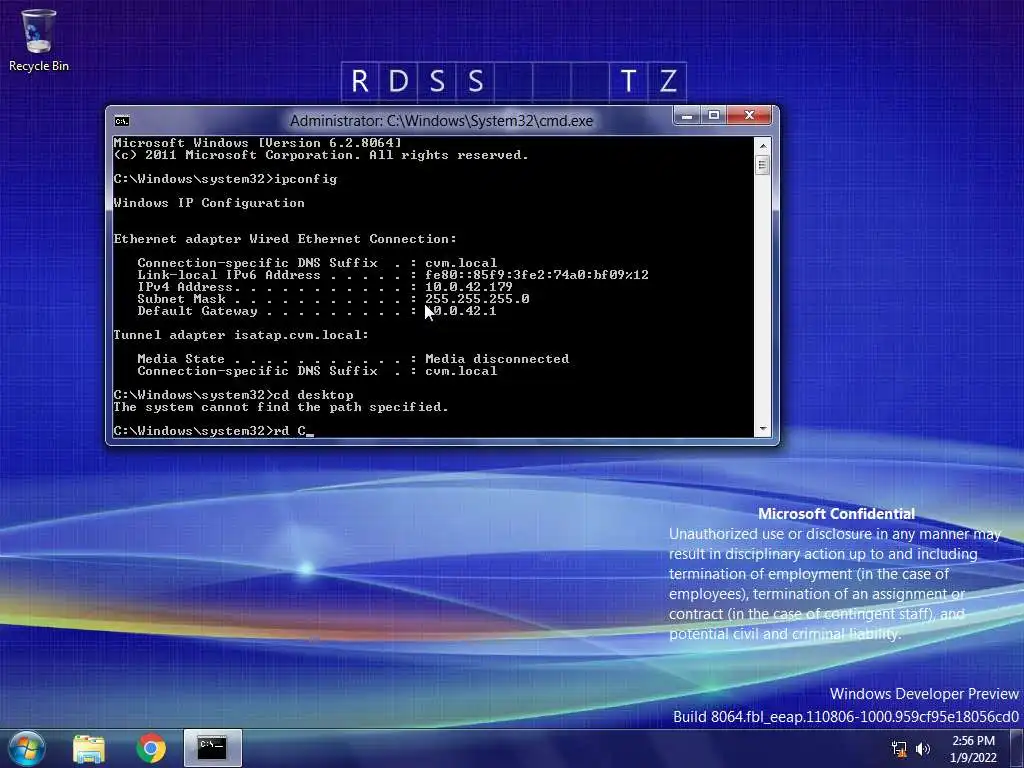The width and height of the screenshot is (1024, 768).
Task: Click the network status tray icon
Action: point(899,749)
